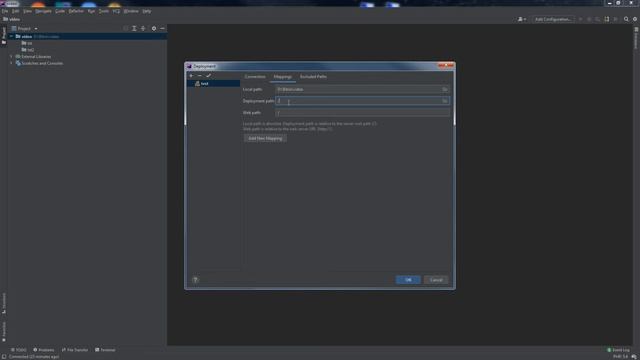Viewport: 640px width, 360px height.
Task: Add a new server in Deployment dialog
Action: tap(191, 76)
